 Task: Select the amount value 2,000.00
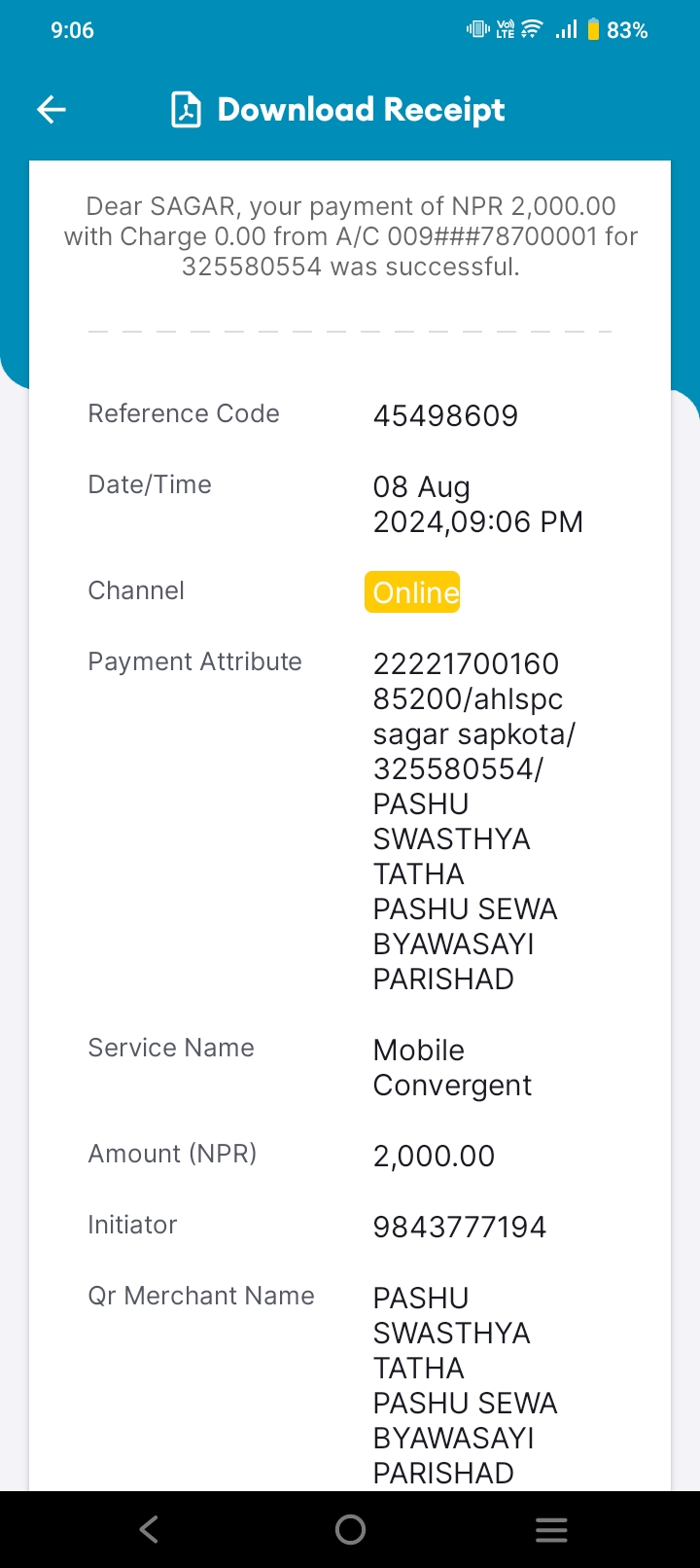pyautogui.click(x=434, y=1157)
